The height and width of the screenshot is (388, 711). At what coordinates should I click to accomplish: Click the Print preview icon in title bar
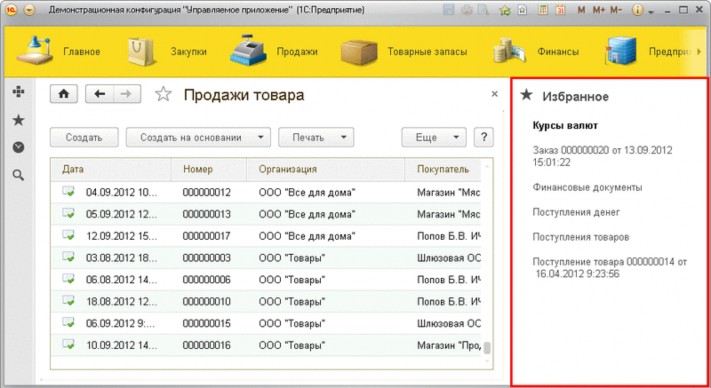click(483, 10)
